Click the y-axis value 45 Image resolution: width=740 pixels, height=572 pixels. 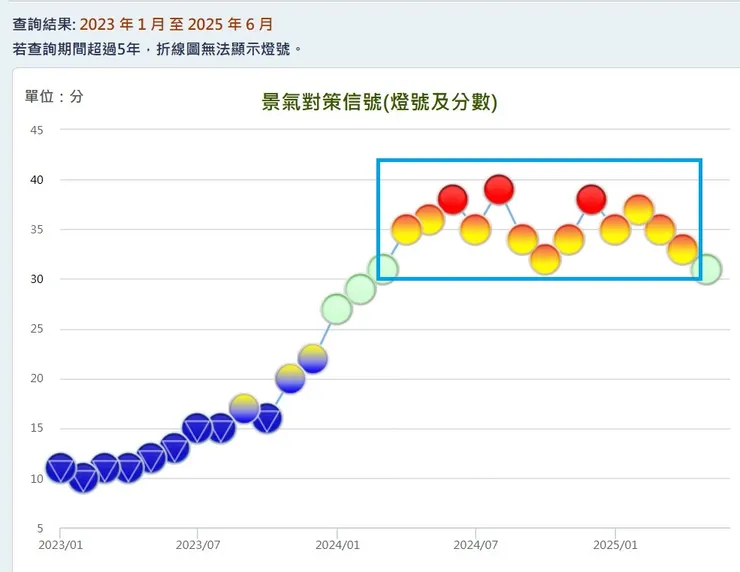[36, 130]
